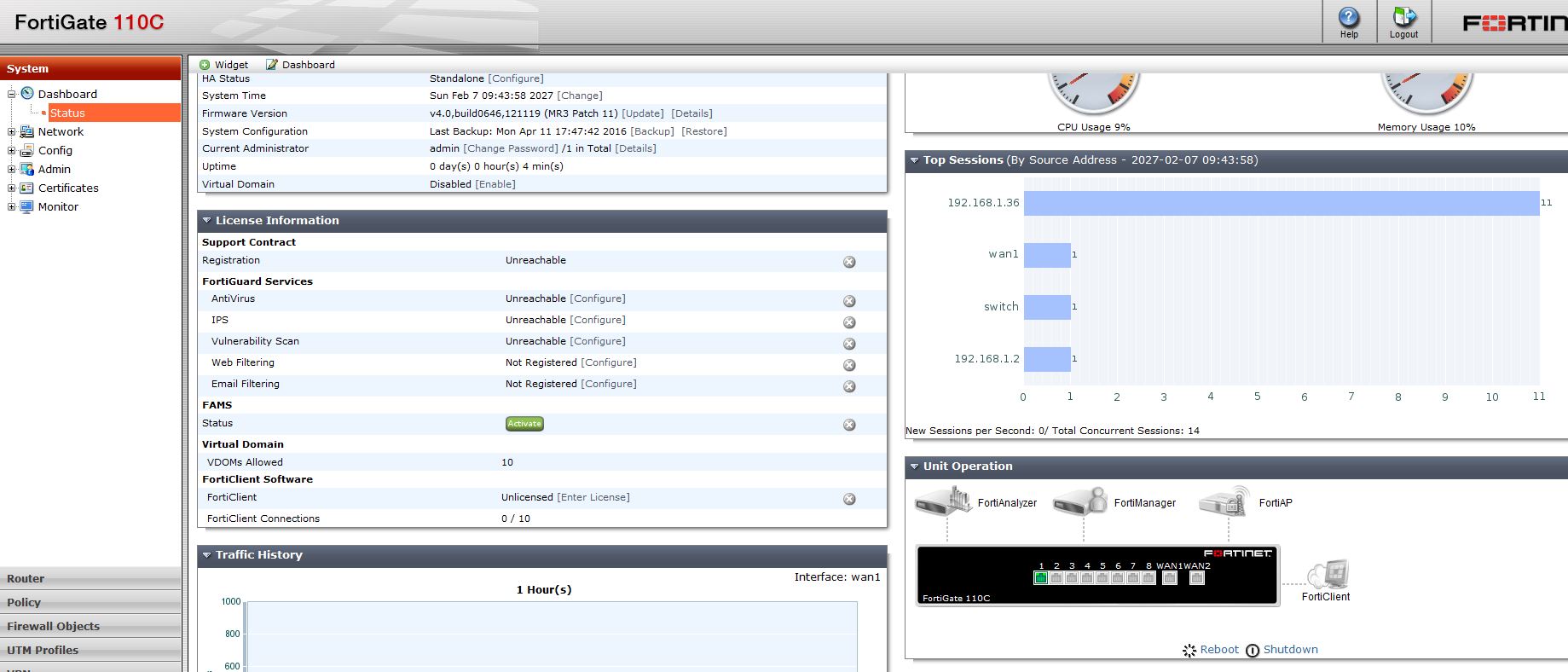Click the Change Password link
This screenshot has height=672, width=1568.
click(x=511, y=148)
